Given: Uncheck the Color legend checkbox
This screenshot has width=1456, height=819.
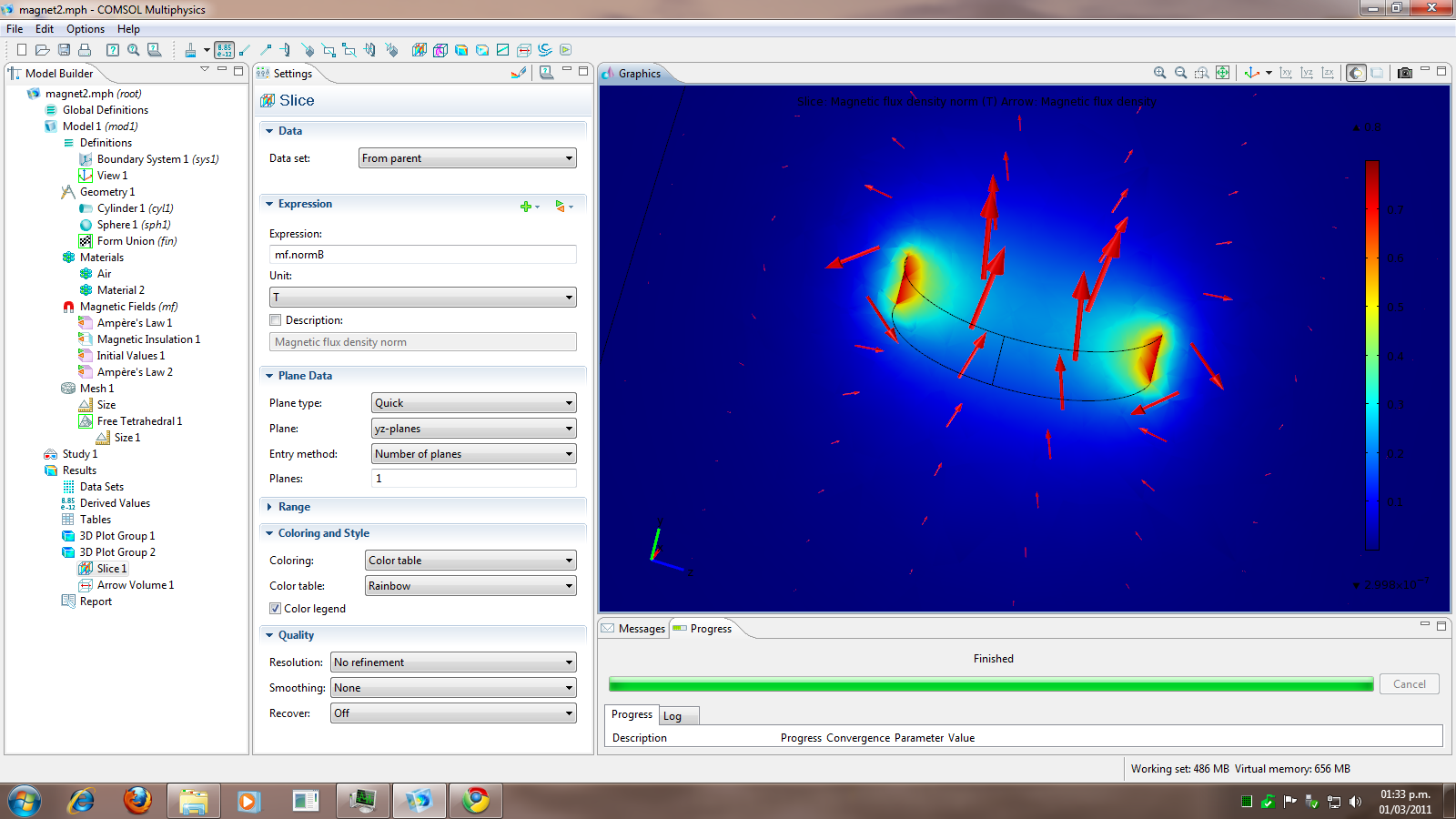Looking at the screenshot, I should coord(276,609).
